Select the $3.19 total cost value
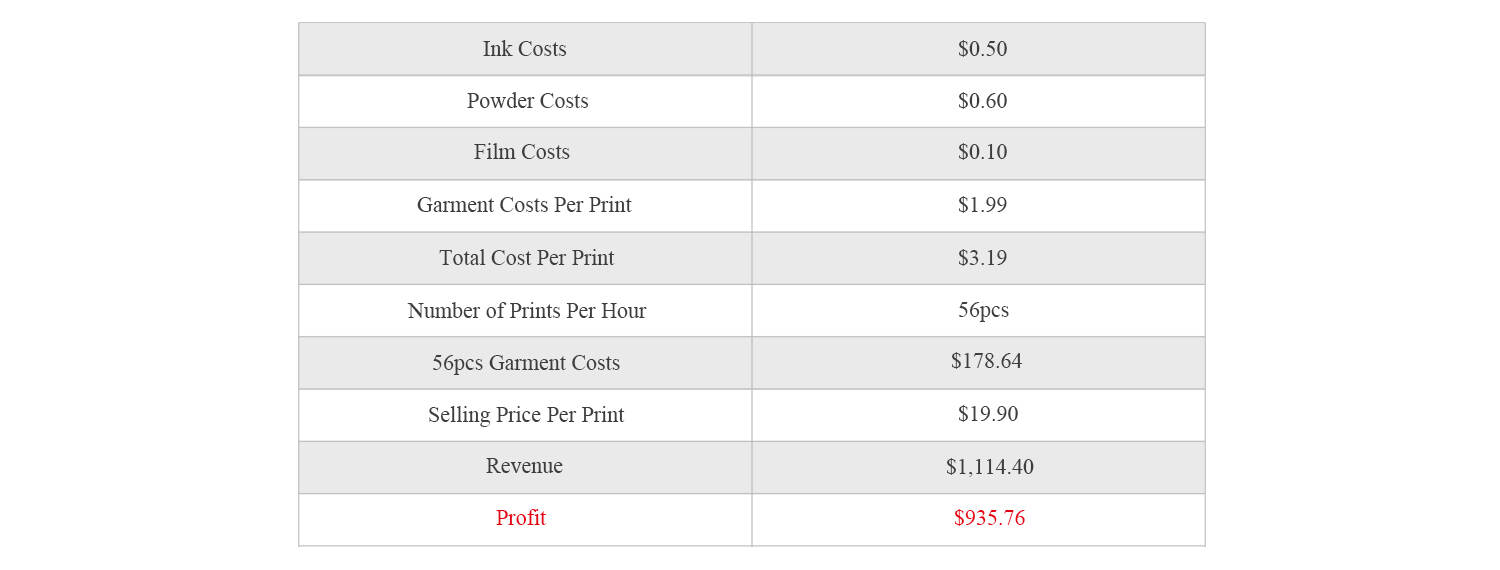The image size is (1500, 570). click(982, 258)
